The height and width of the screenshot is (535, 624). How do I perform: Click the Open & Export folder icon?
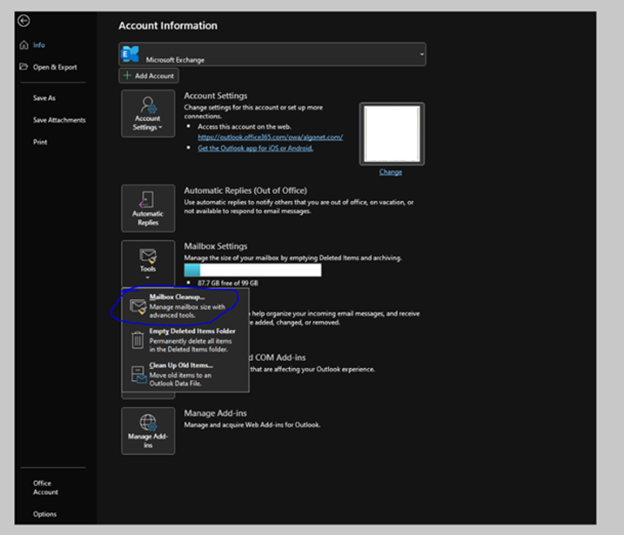point(24,66)
